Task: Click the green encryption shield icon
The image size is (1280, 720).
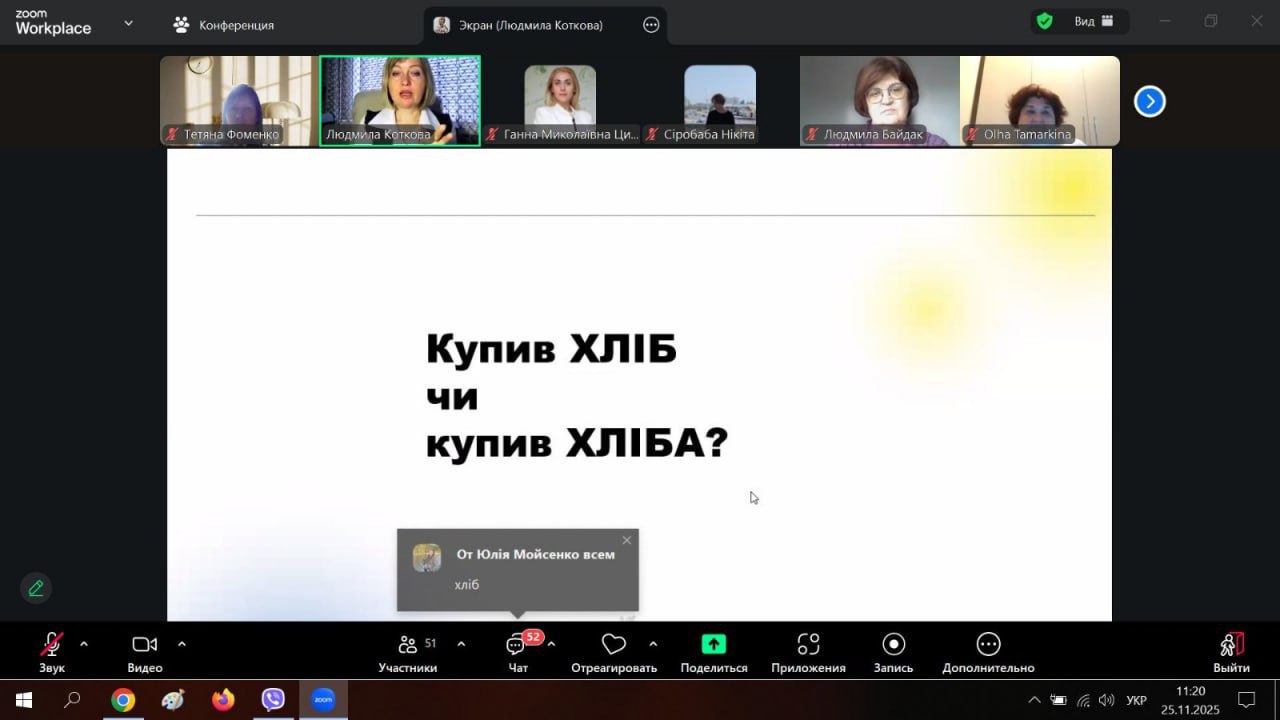Action: point(1044,21)
